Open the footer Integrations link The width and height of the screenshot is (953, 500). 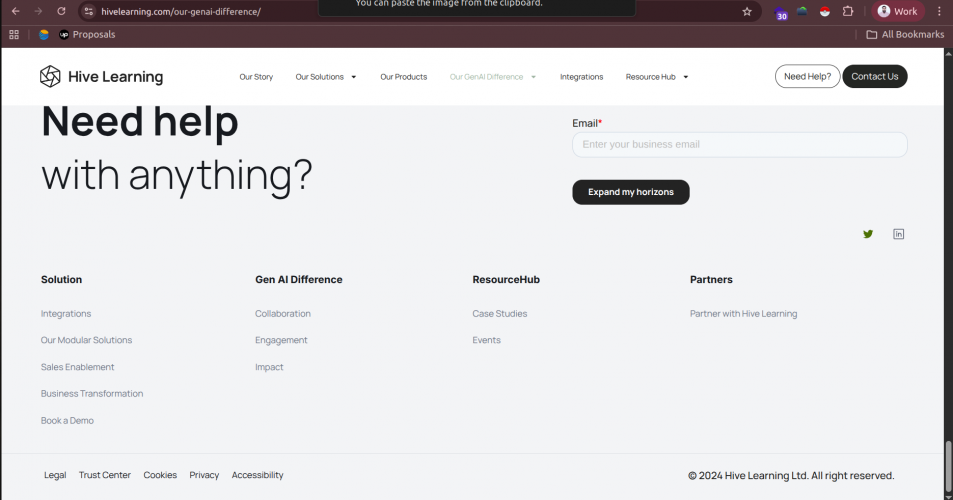pos(66,313)
